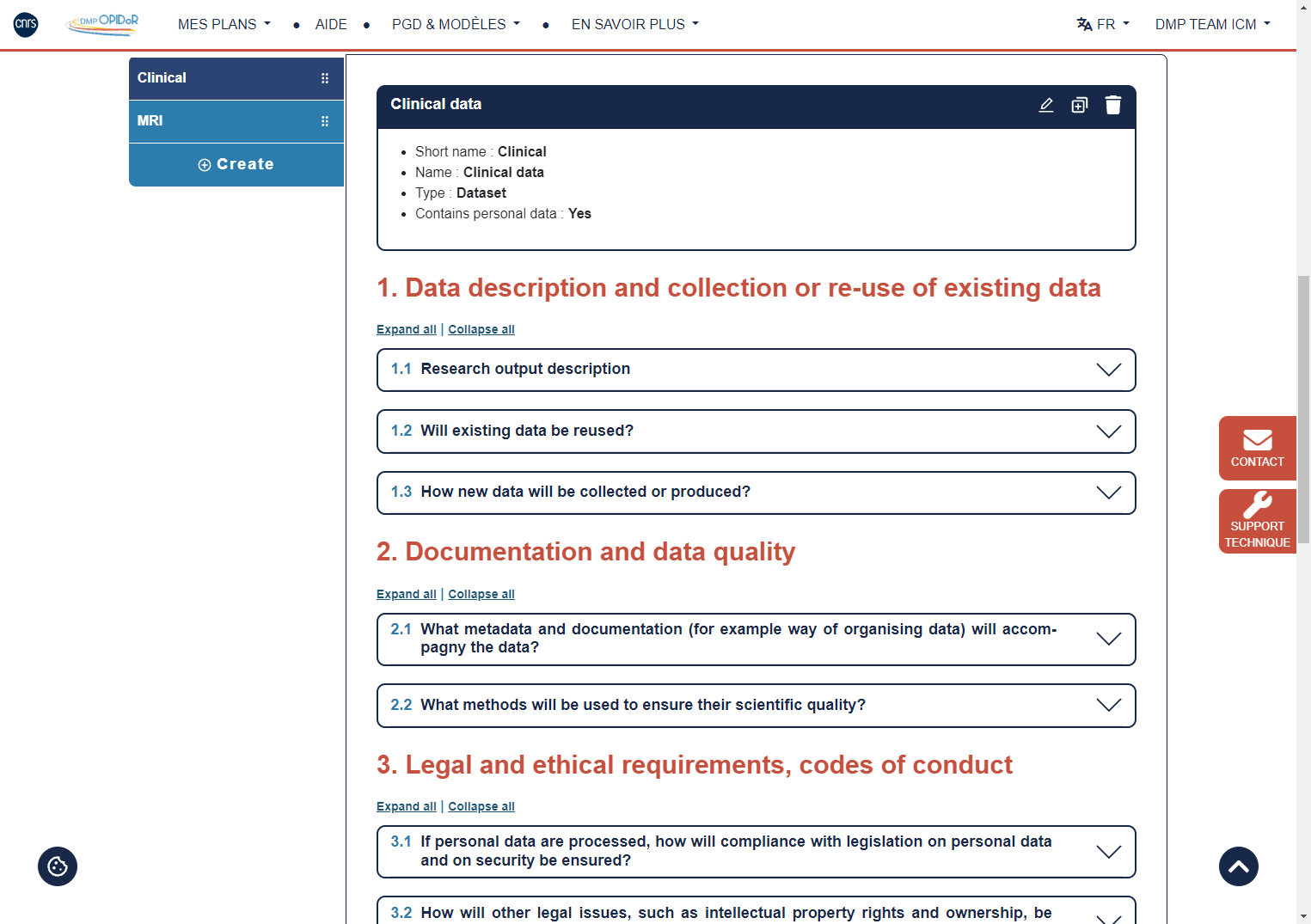Viewport: 1311px width, 924px height.
Task: Select the Clinical research output tab
Action: [x=236, y=78]
